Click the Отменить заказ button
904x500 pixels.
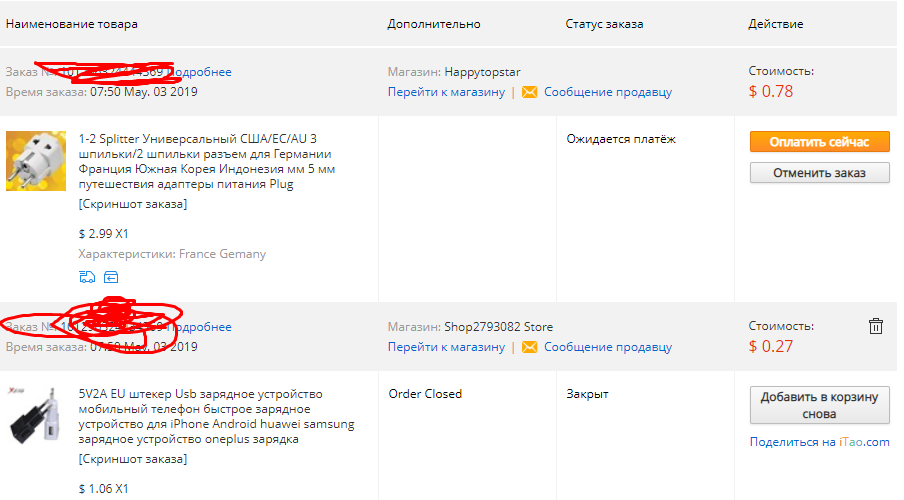coord(819,173)
